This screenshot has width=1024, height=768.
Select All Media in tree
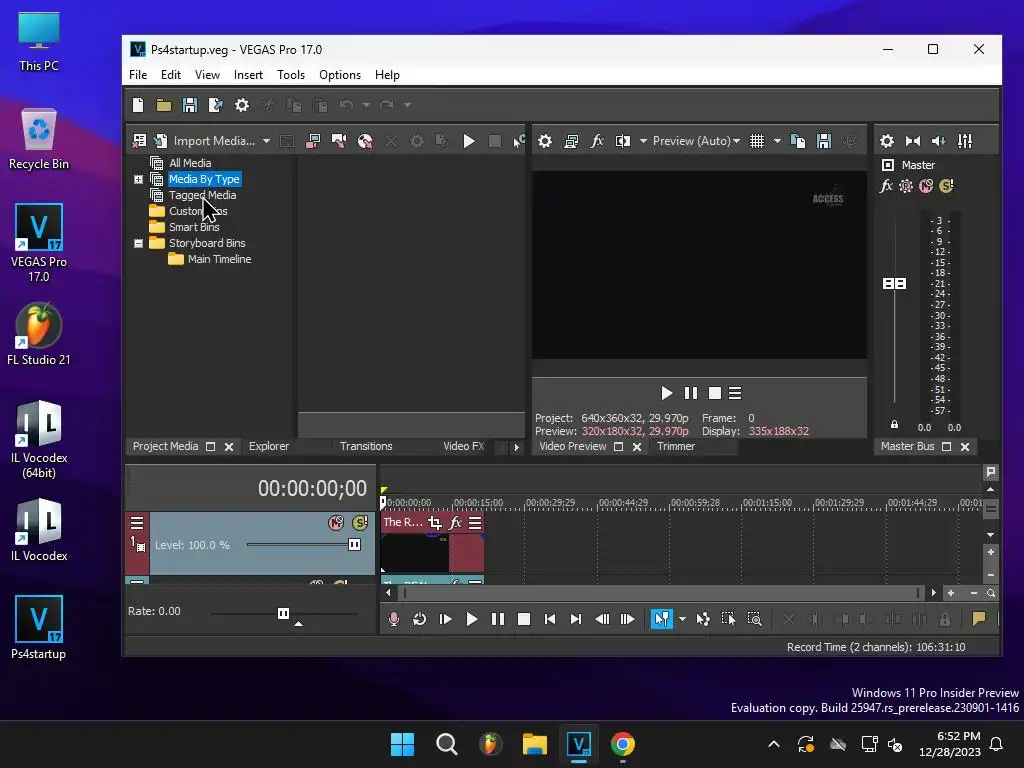tap(190, 163)
